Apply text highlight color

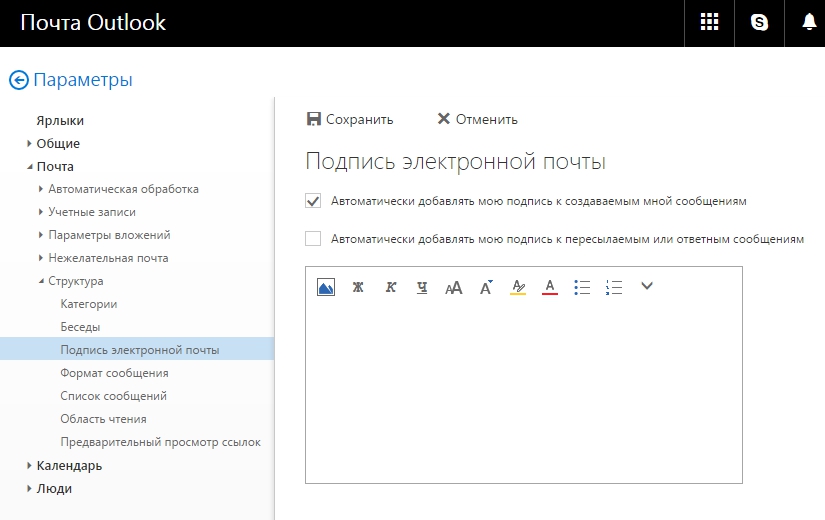[x=518, y=287]
